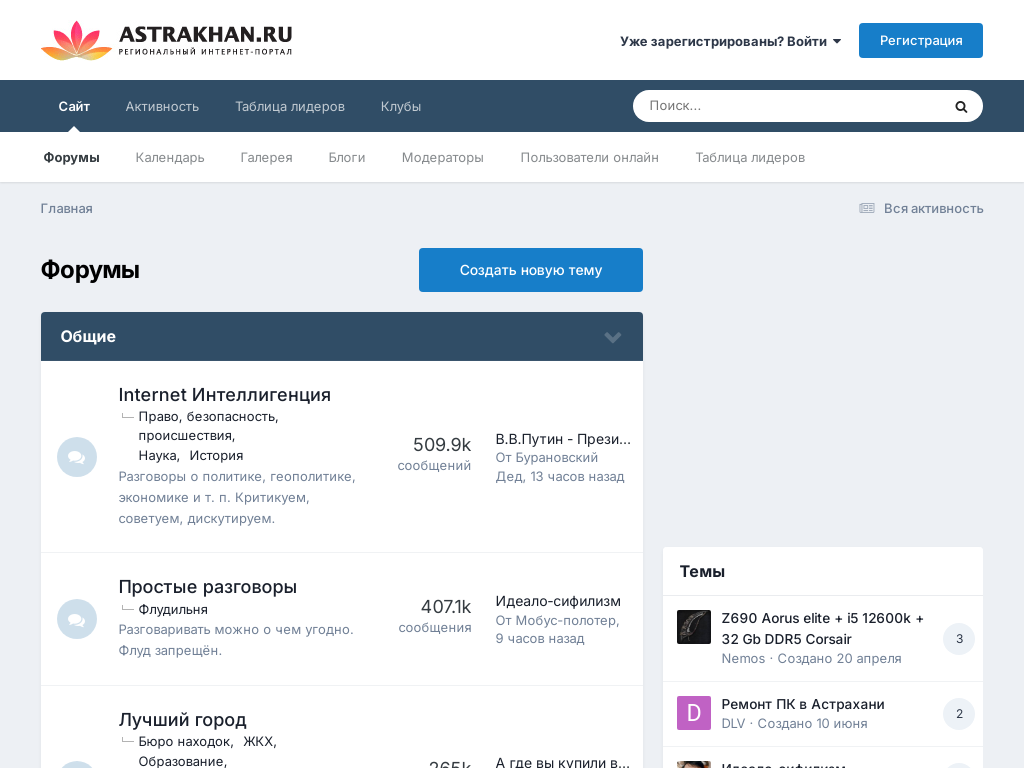Click reply count badge showing 2

pyautogui.click(x=958, y=713)
